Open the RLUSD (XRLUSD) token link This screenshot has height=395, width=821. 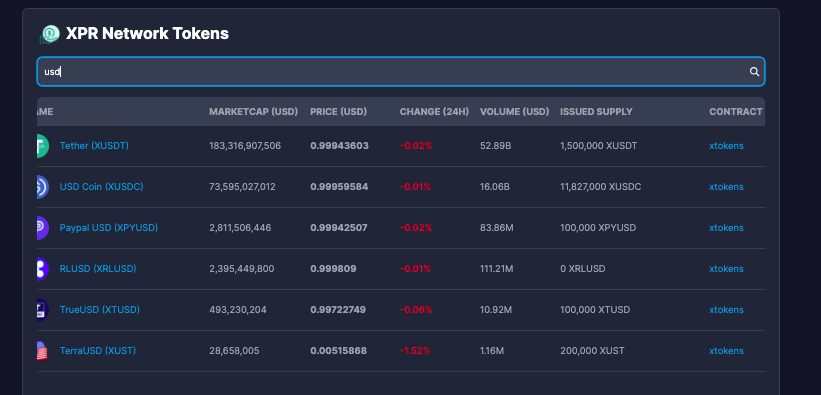(x=98, y=269)
